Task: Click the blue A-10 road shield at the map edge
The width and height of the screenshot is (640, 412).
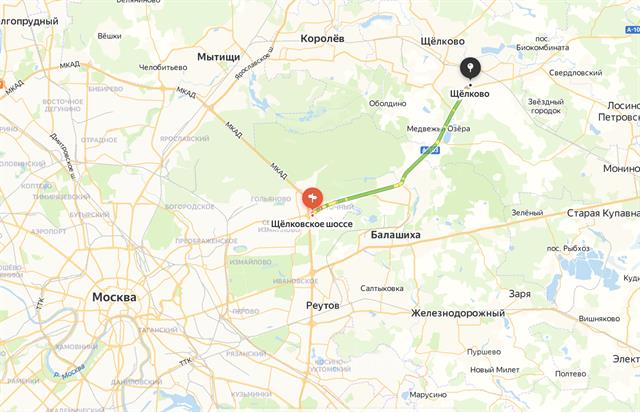Action: [633, 29]
